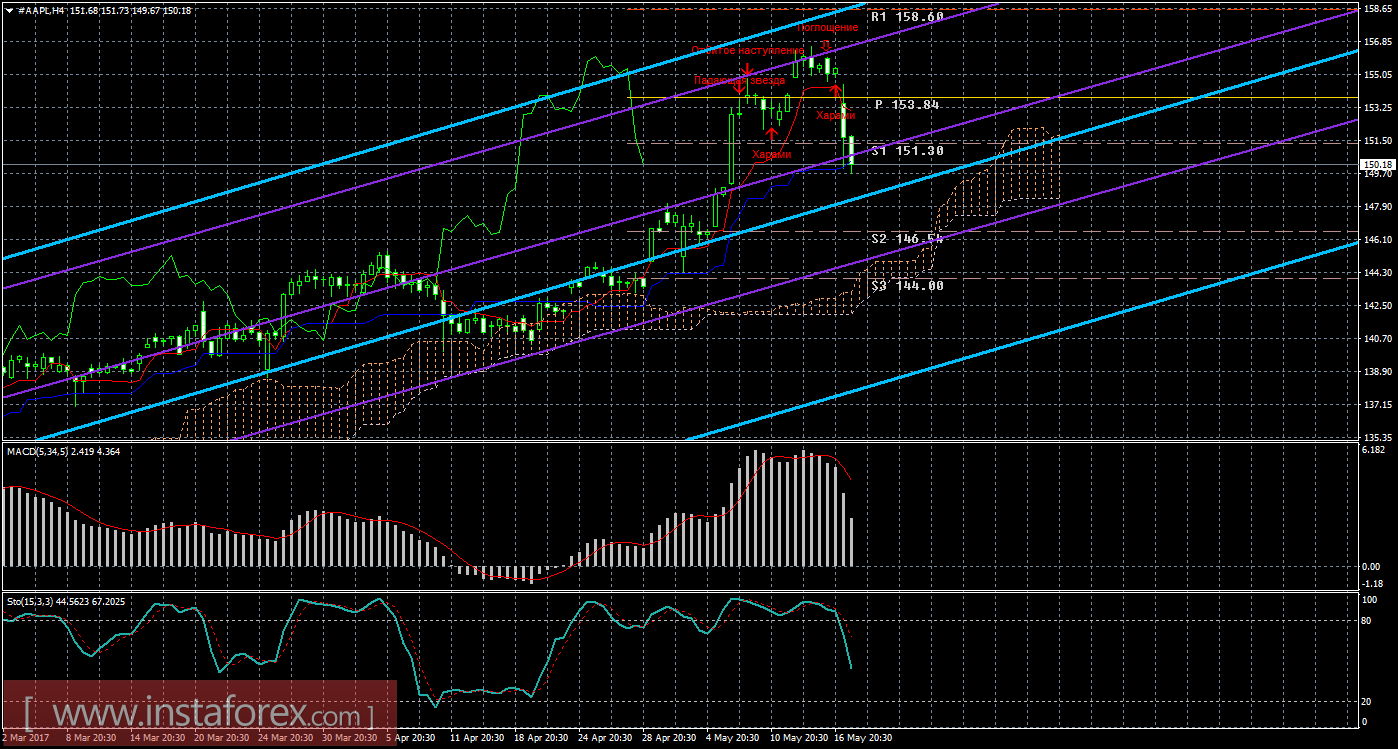The image size is (1398, 749).
Task: Click the red down arrow below Отбитое наступление
Action: pos(747,69)
